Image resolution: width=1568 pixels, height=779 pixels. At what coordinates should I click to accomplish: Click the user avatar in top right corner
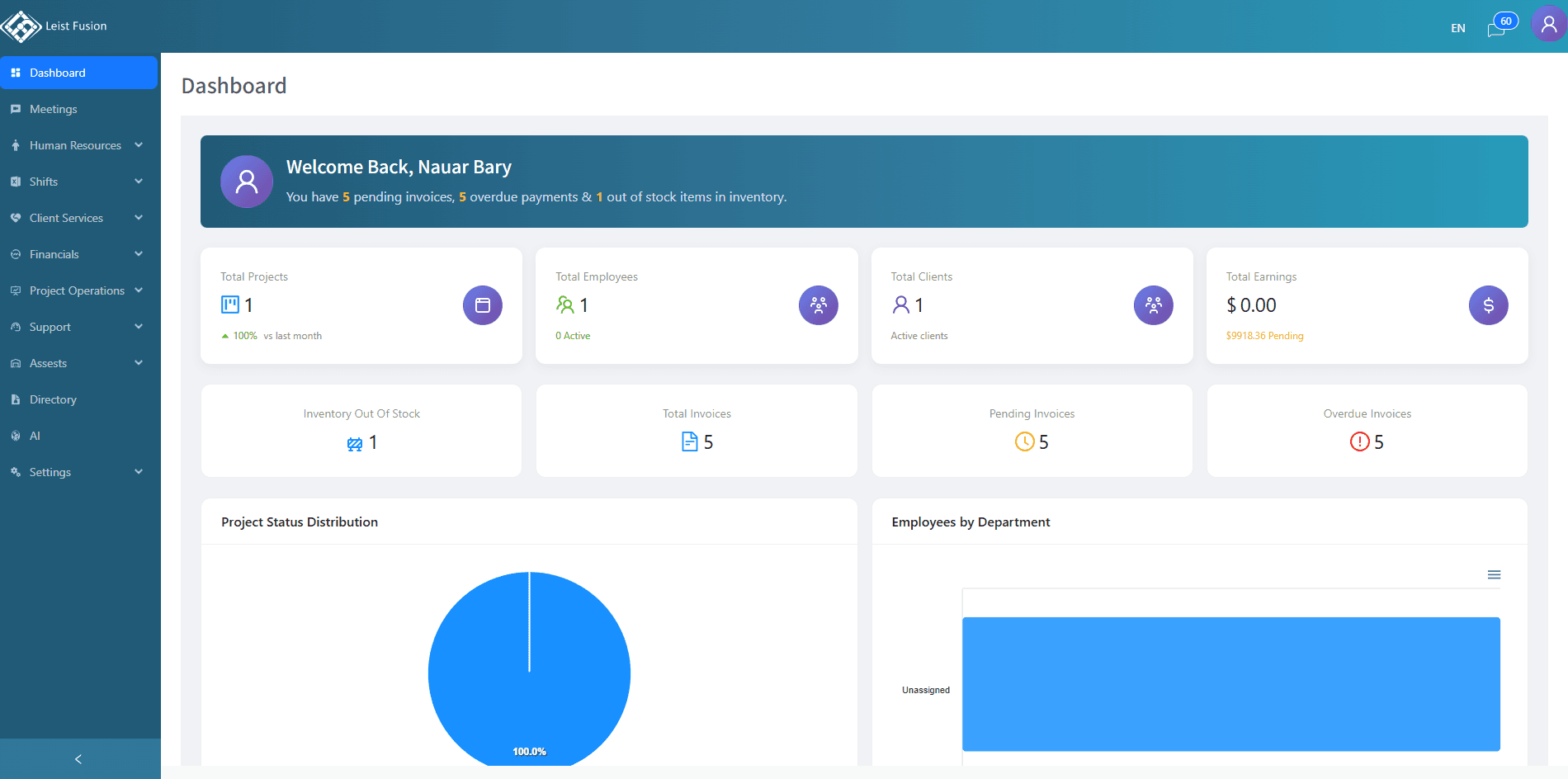[1547, 24]
